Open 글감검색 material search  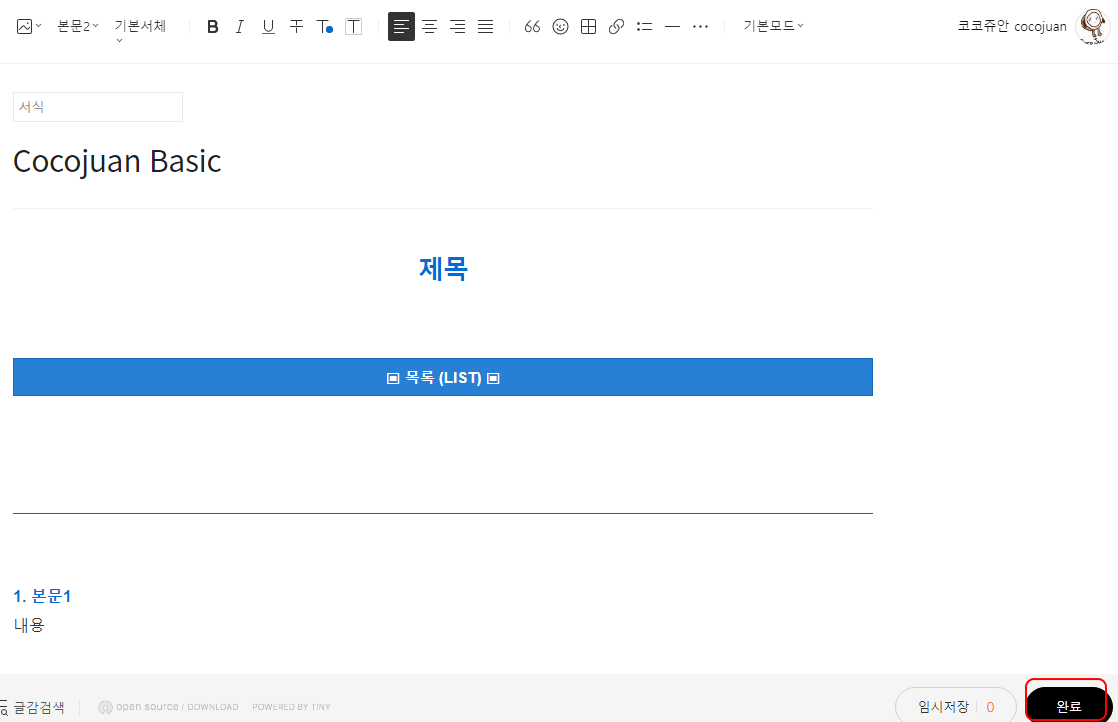click(x=33, y=707)
